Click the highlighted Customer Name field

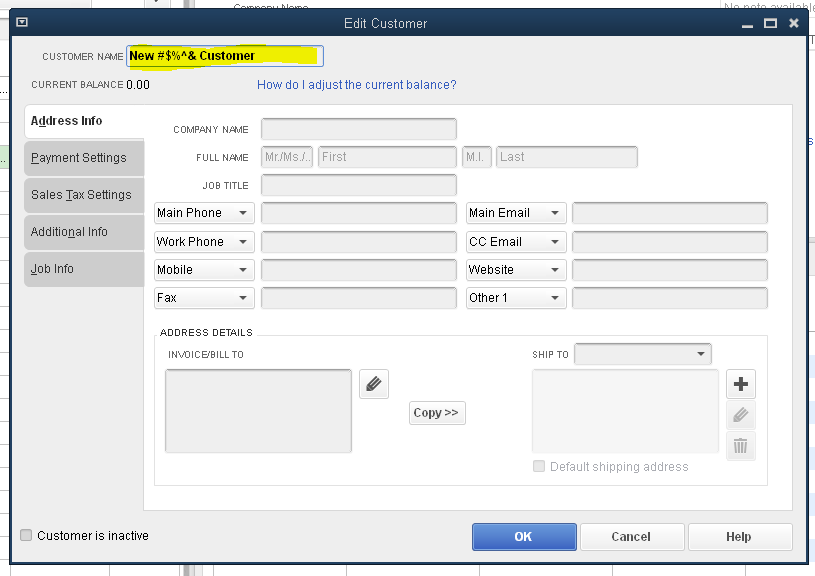225,56
